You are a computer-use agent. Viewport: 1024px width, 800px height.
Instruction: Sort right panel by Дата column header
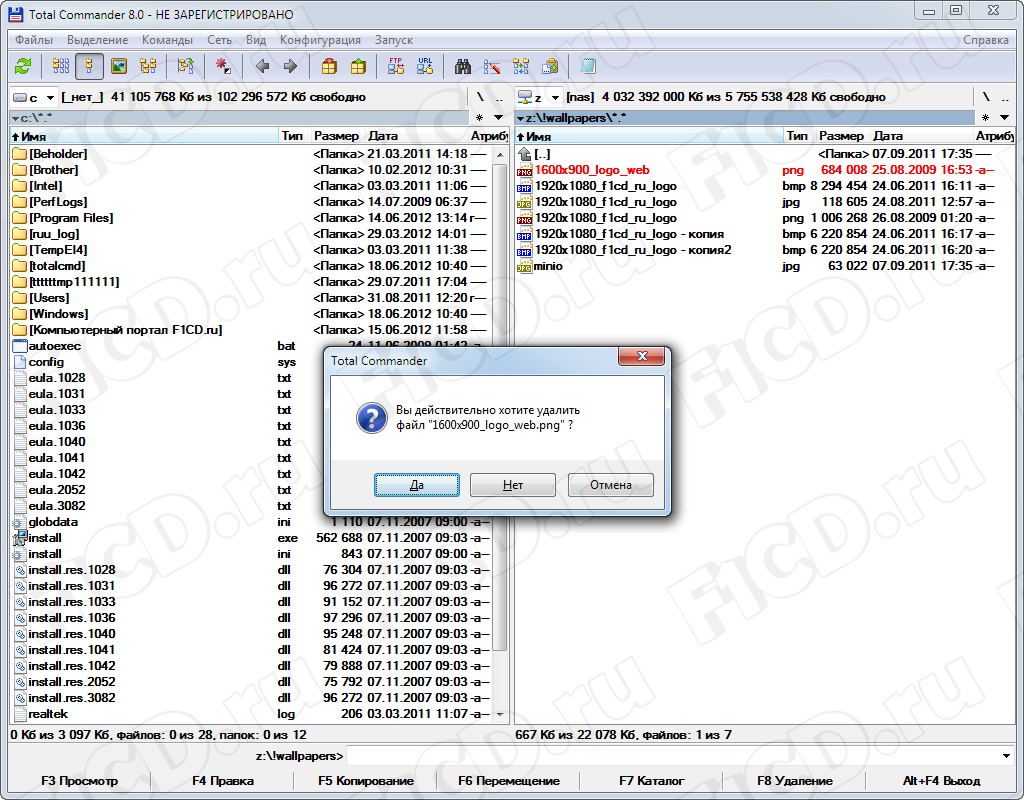coord(921,136)
